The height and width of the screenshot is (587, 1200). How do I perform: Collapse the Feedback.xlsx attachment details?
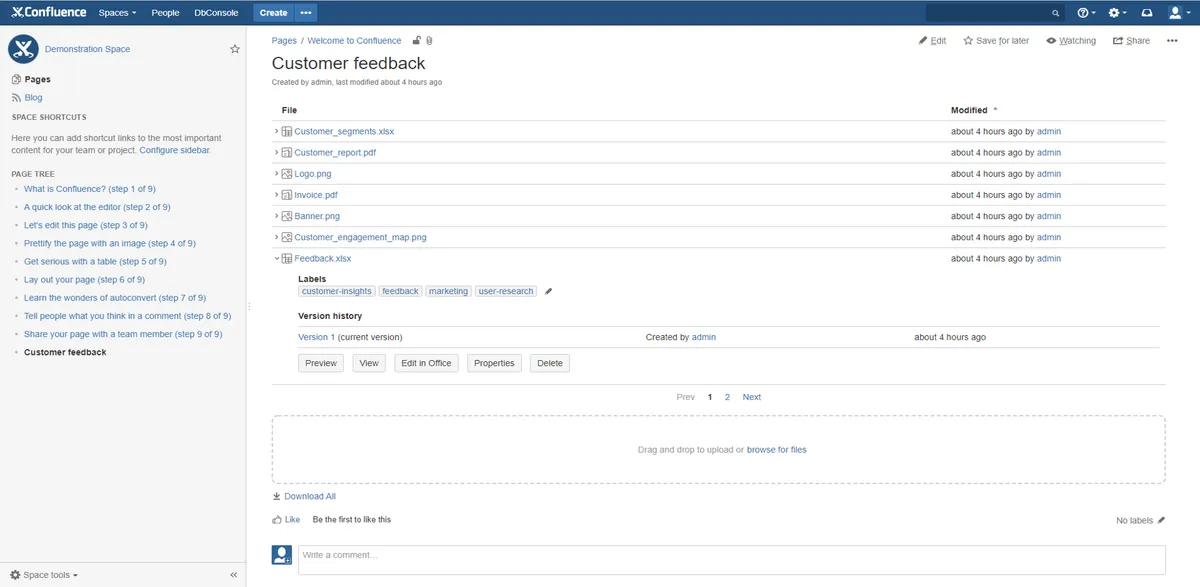(277, 258)
